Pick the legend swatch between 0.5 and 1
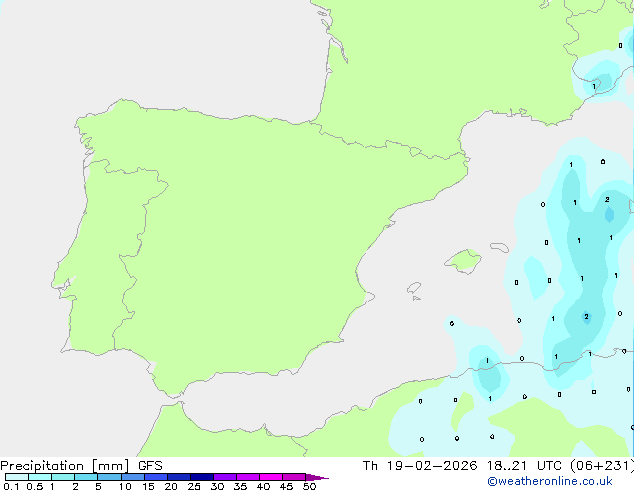 click(40, 477)
